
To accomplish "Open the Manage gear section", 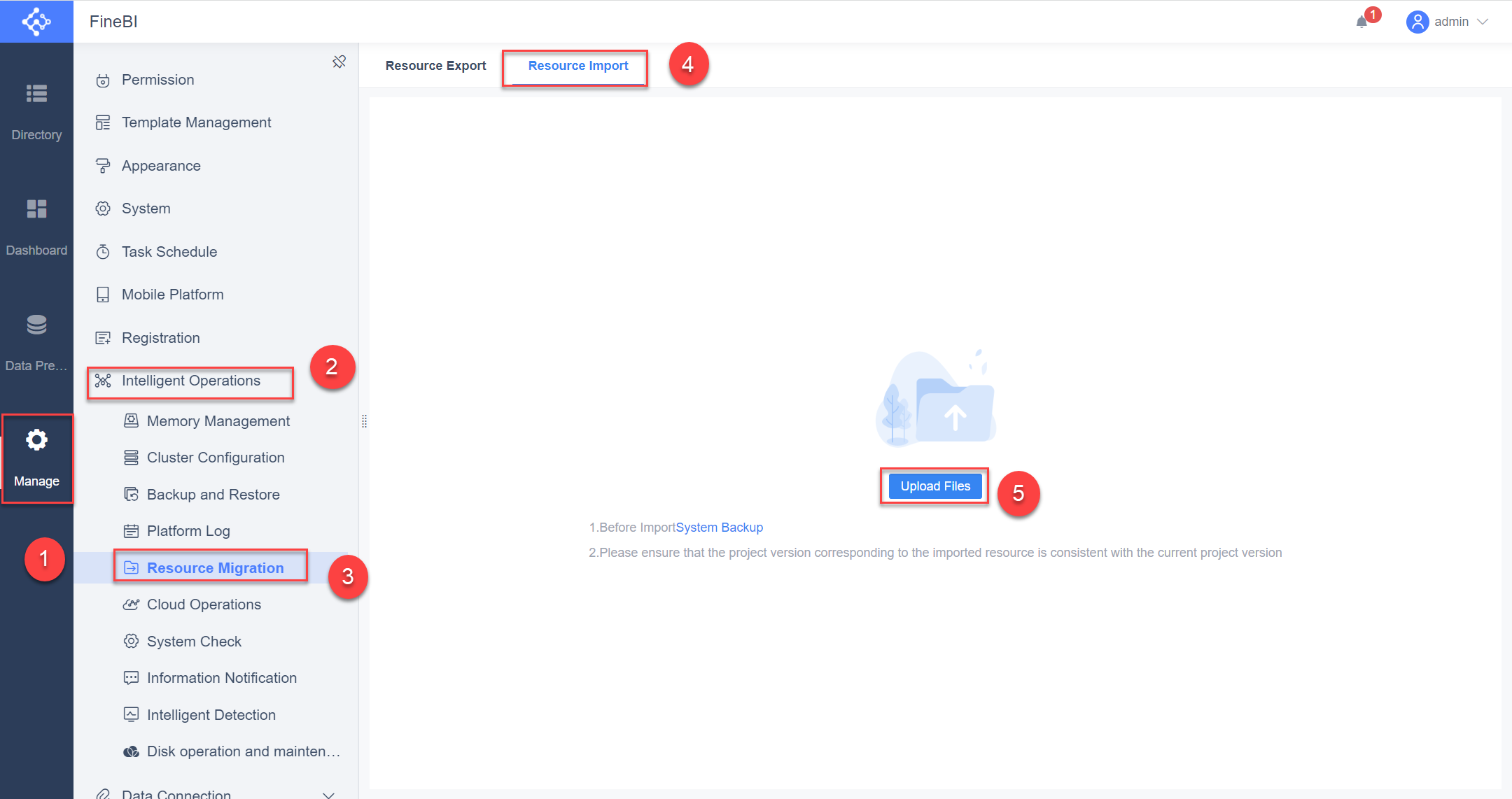I will tap(36, 458).
